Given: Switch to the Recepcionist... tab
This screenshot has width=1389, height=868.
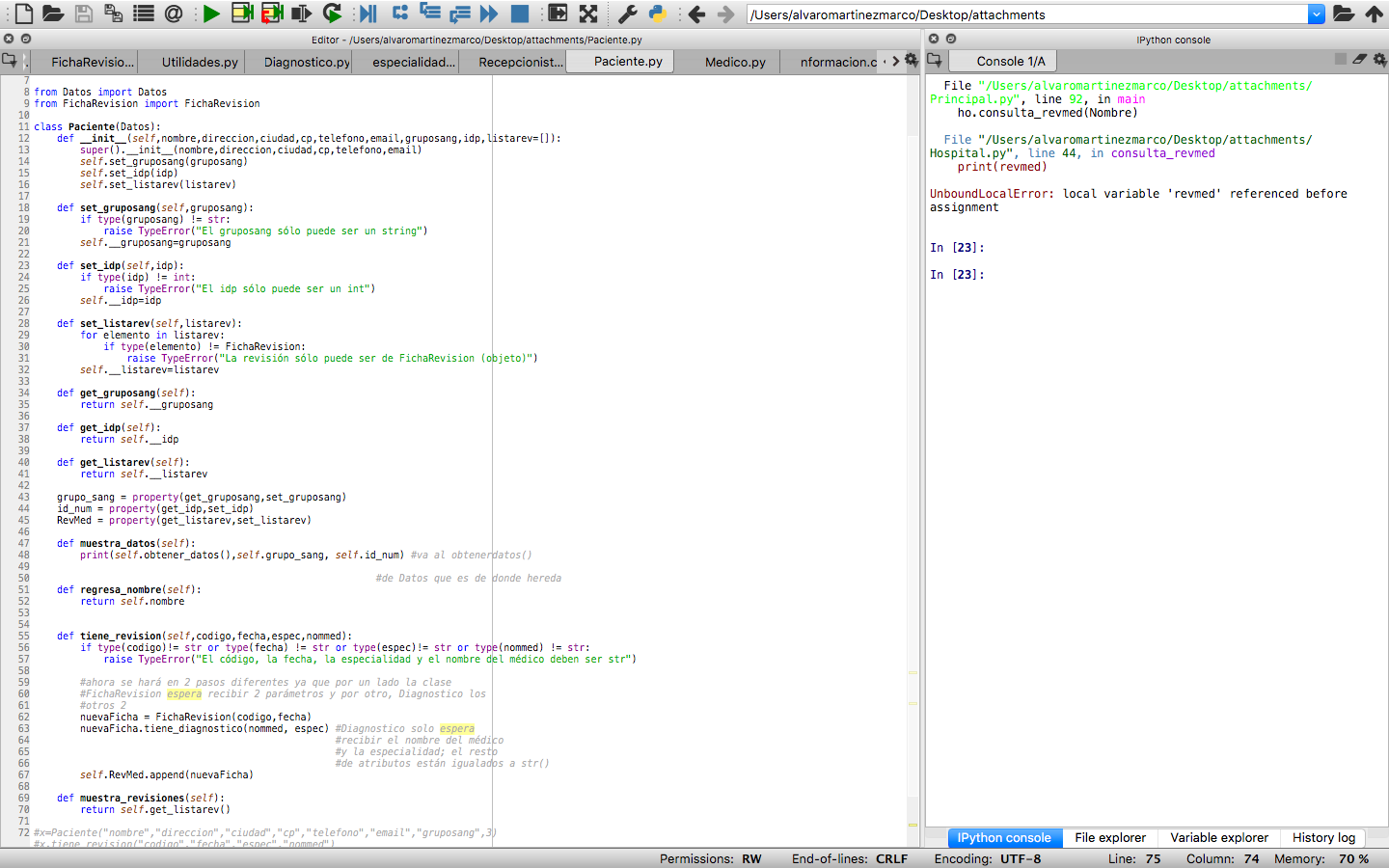Looking at the screenshot, I should point(521,62).
